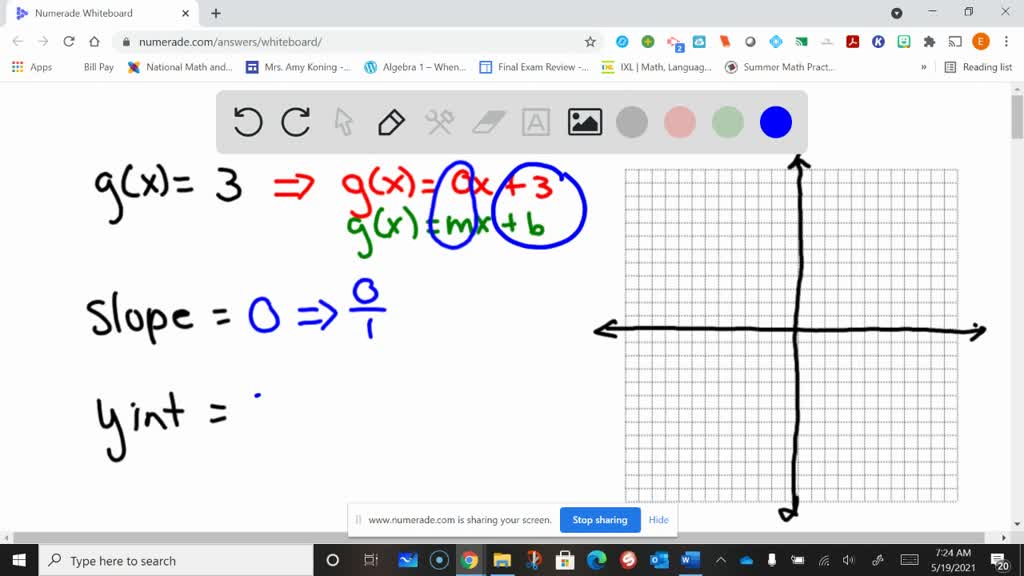Select the eraser tool

488,122
